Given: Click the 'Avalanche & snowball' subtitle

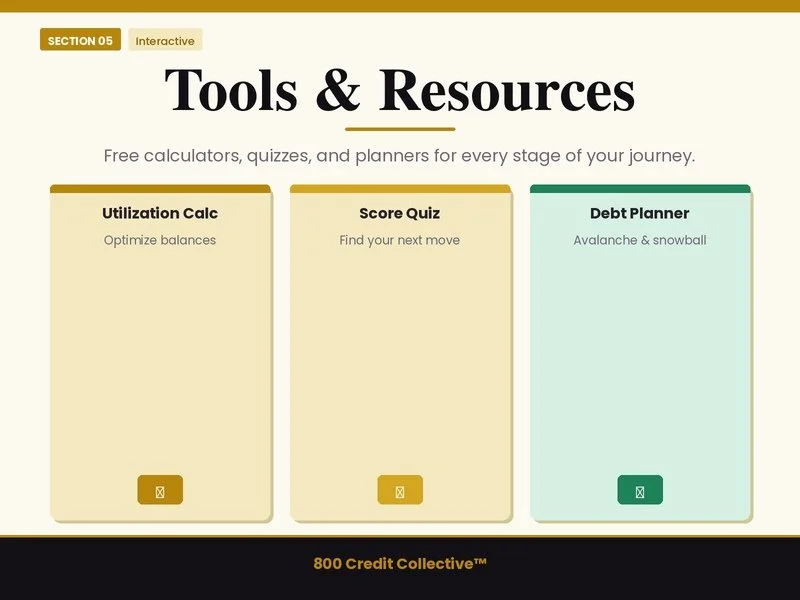Looking at the screenshot, I should pyautogui.click(x=640, y=240).
